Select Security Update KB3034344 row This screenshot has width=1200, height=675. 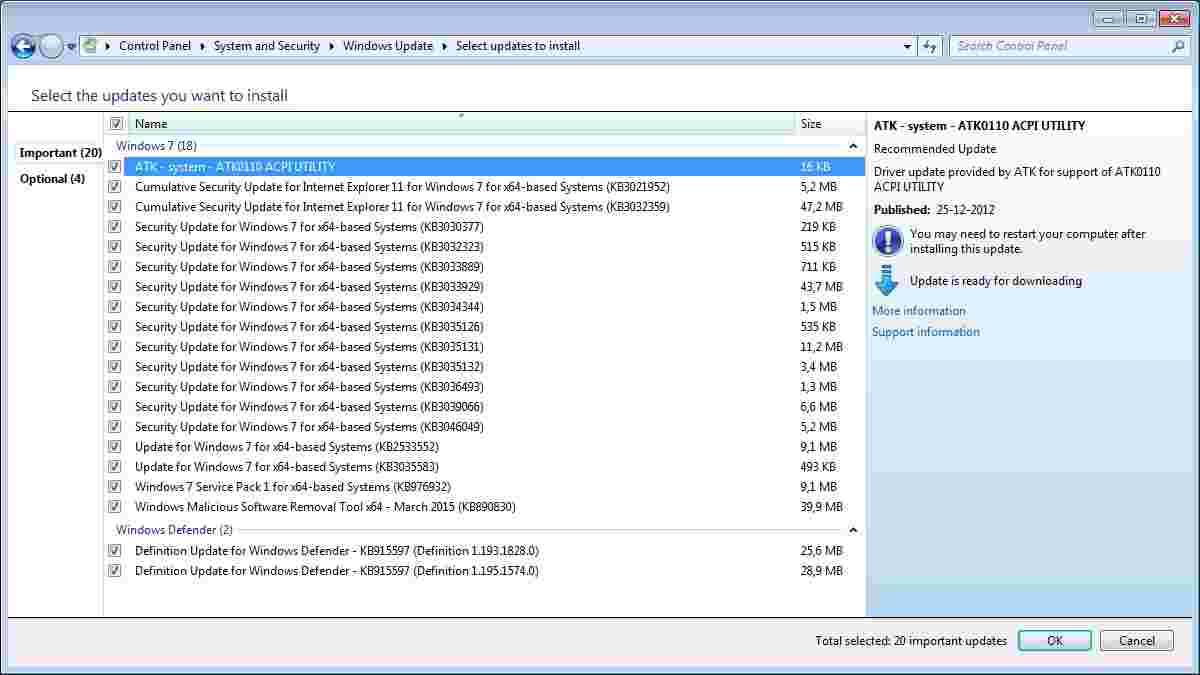pos(485,307)
